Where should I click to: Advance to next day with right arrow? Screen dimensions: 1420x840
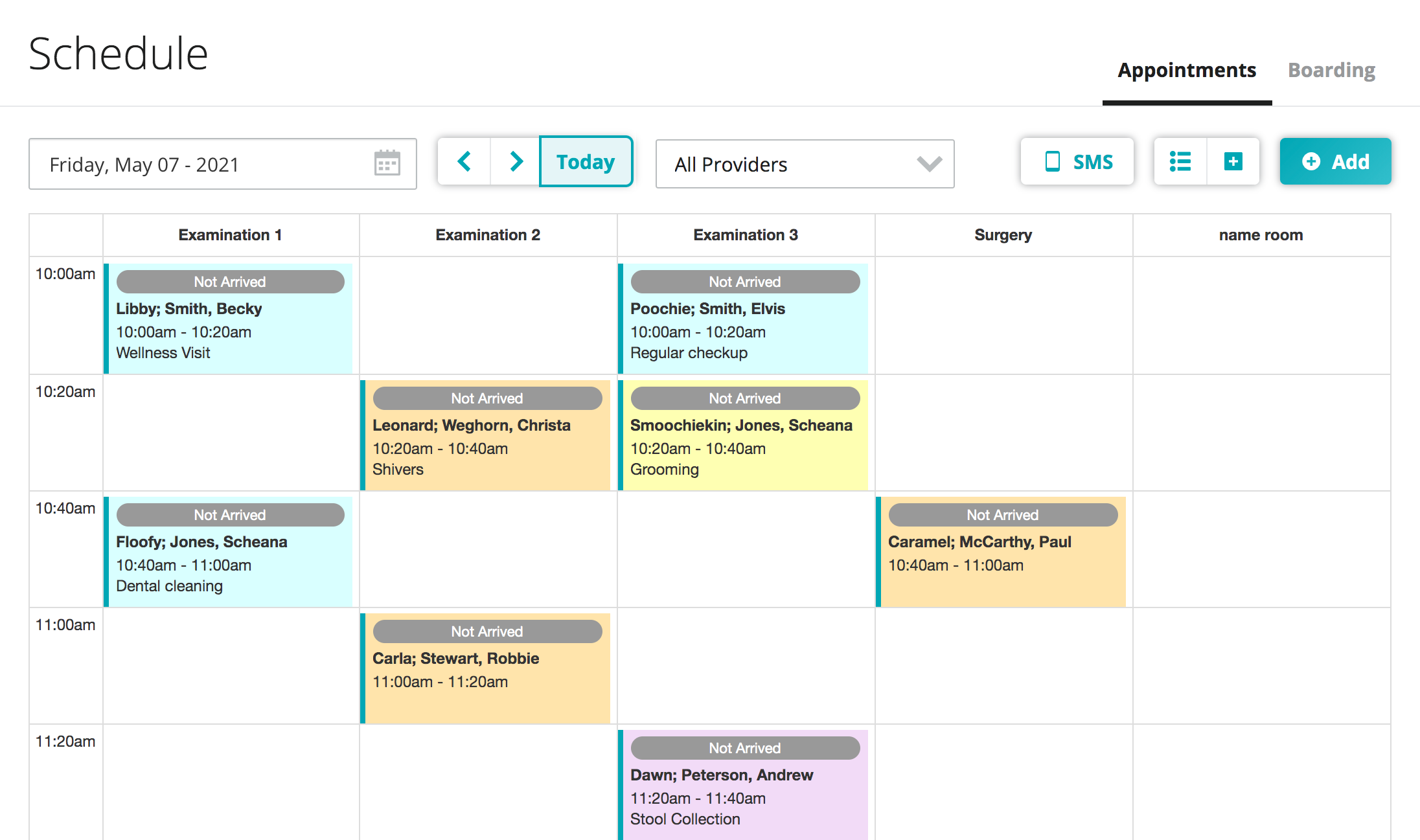tap(516, 161)
